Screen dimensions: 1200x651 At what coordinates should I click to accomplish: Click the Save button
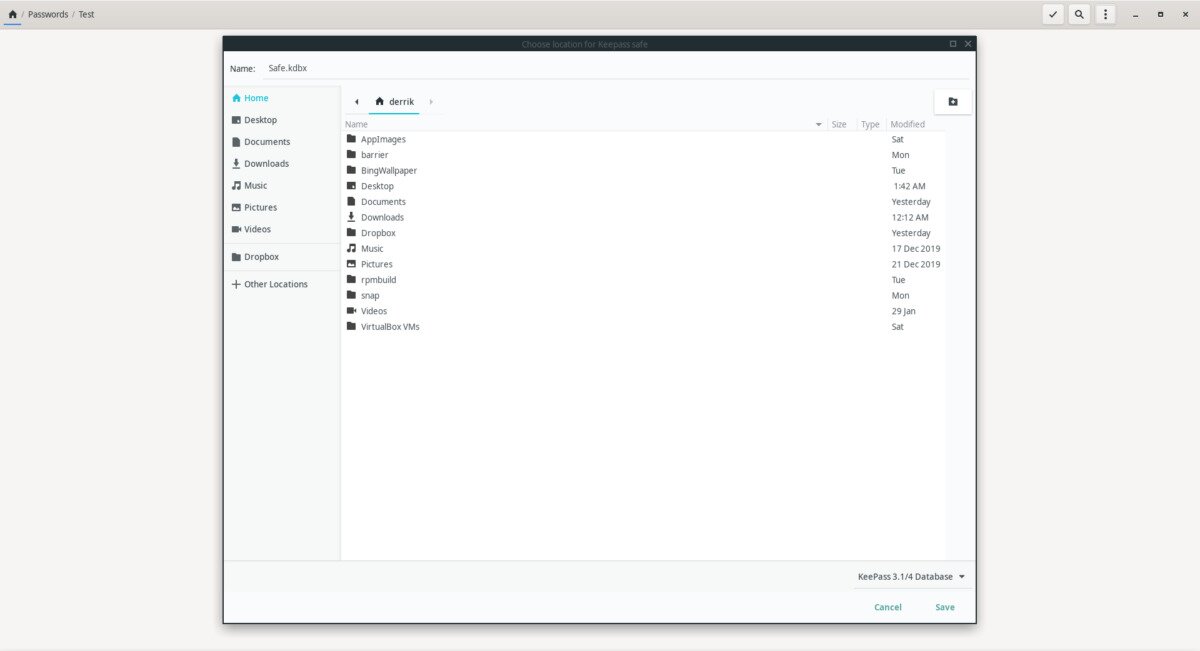(x=945, y=608)
